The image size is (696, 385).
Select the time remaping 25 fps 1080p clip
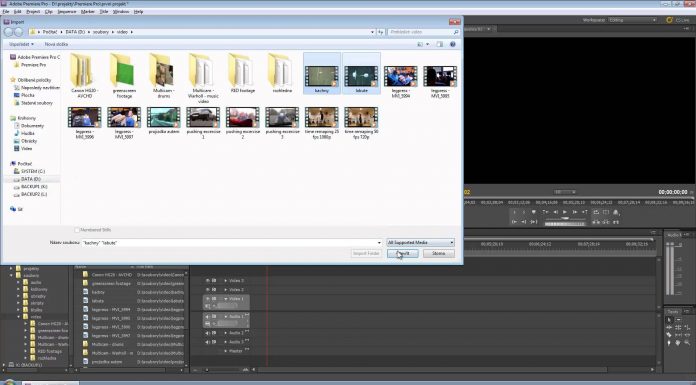322,123
